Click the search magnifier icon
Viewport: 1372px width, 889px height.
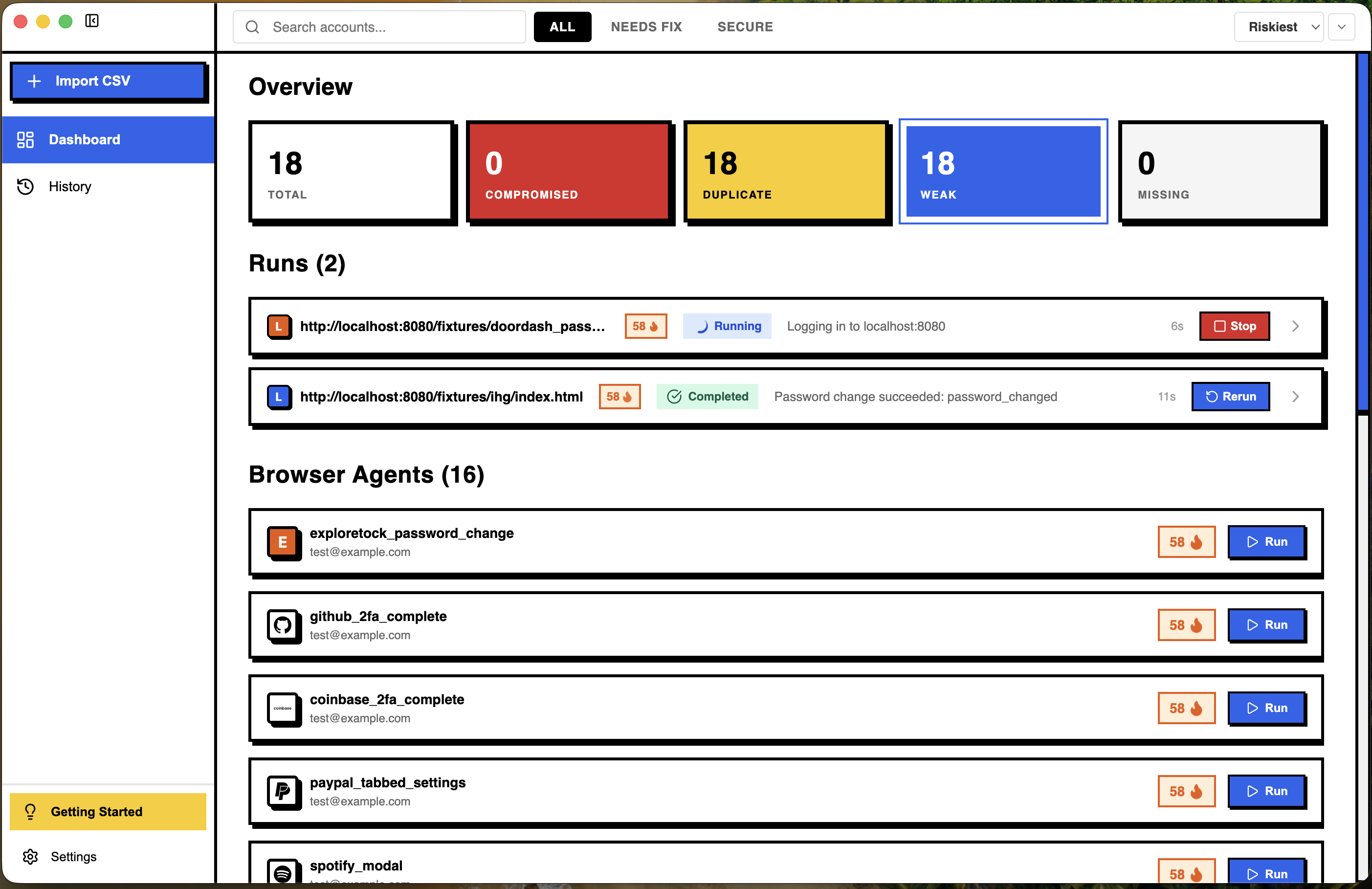pos(252,26)
